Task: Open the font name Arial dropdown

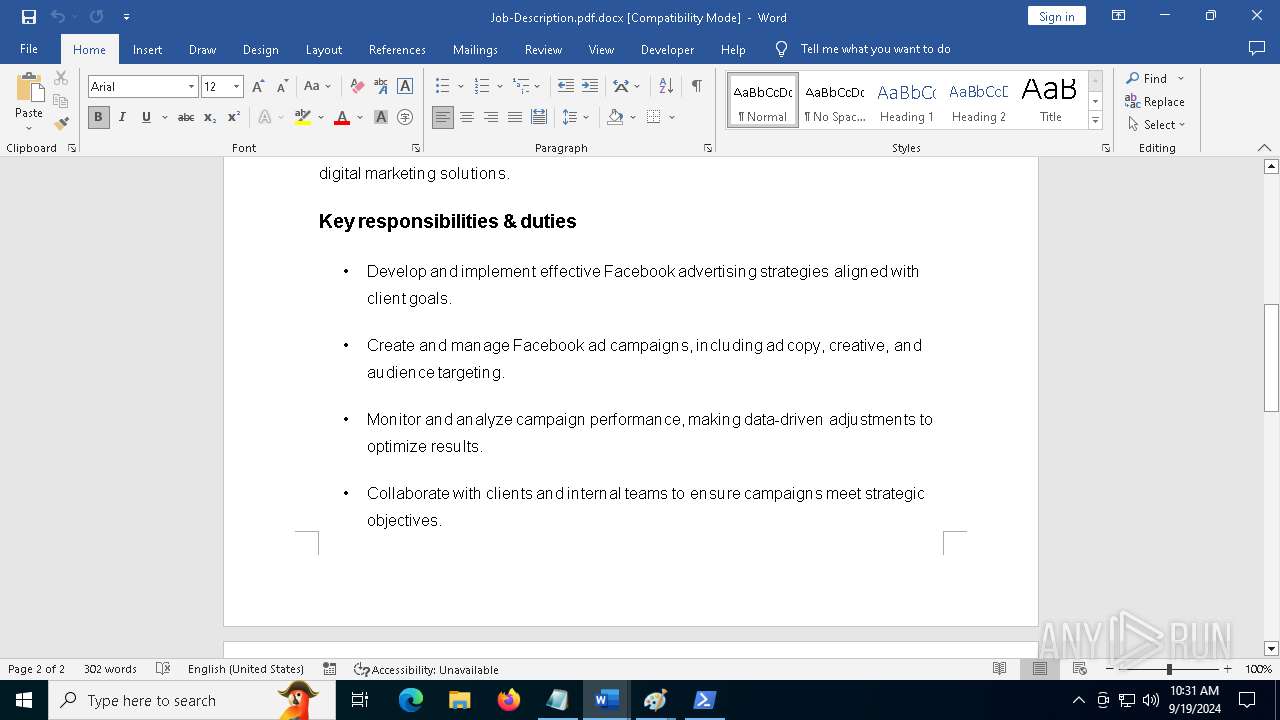Action: (191, 87)
